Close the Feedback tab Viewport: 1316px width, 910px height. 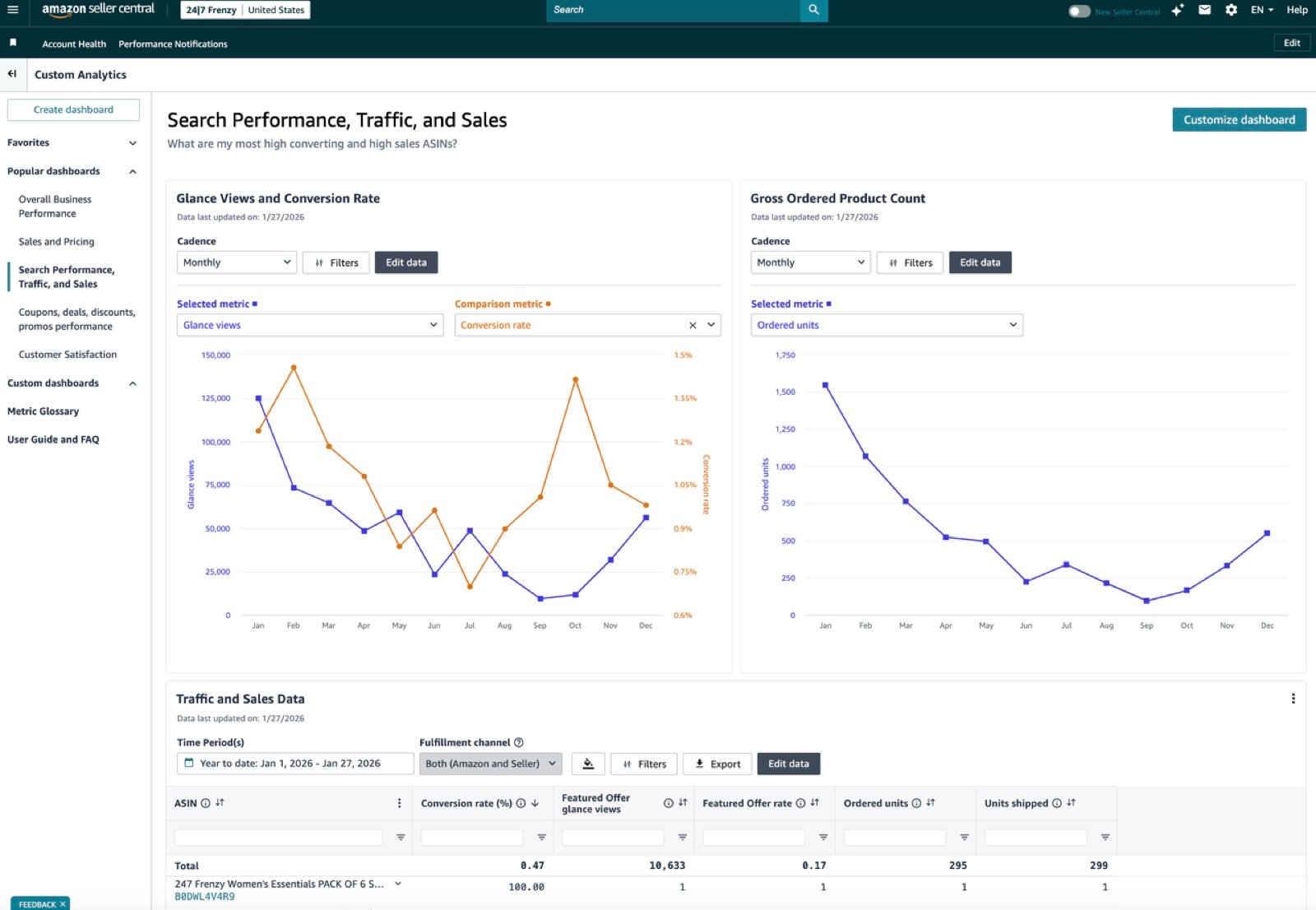[x=63, y=903]
